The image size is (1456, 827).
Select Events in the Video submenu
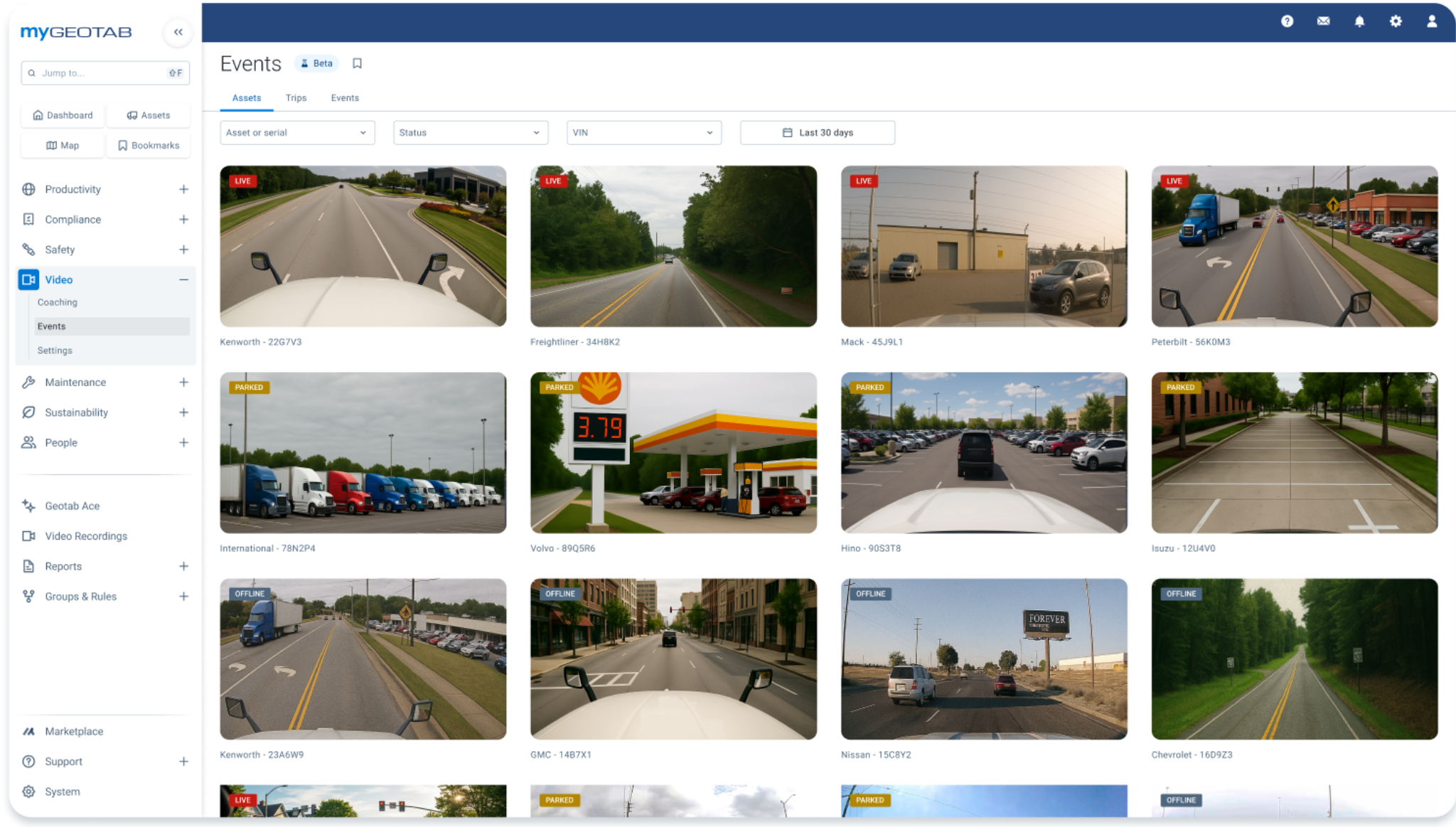111,326
